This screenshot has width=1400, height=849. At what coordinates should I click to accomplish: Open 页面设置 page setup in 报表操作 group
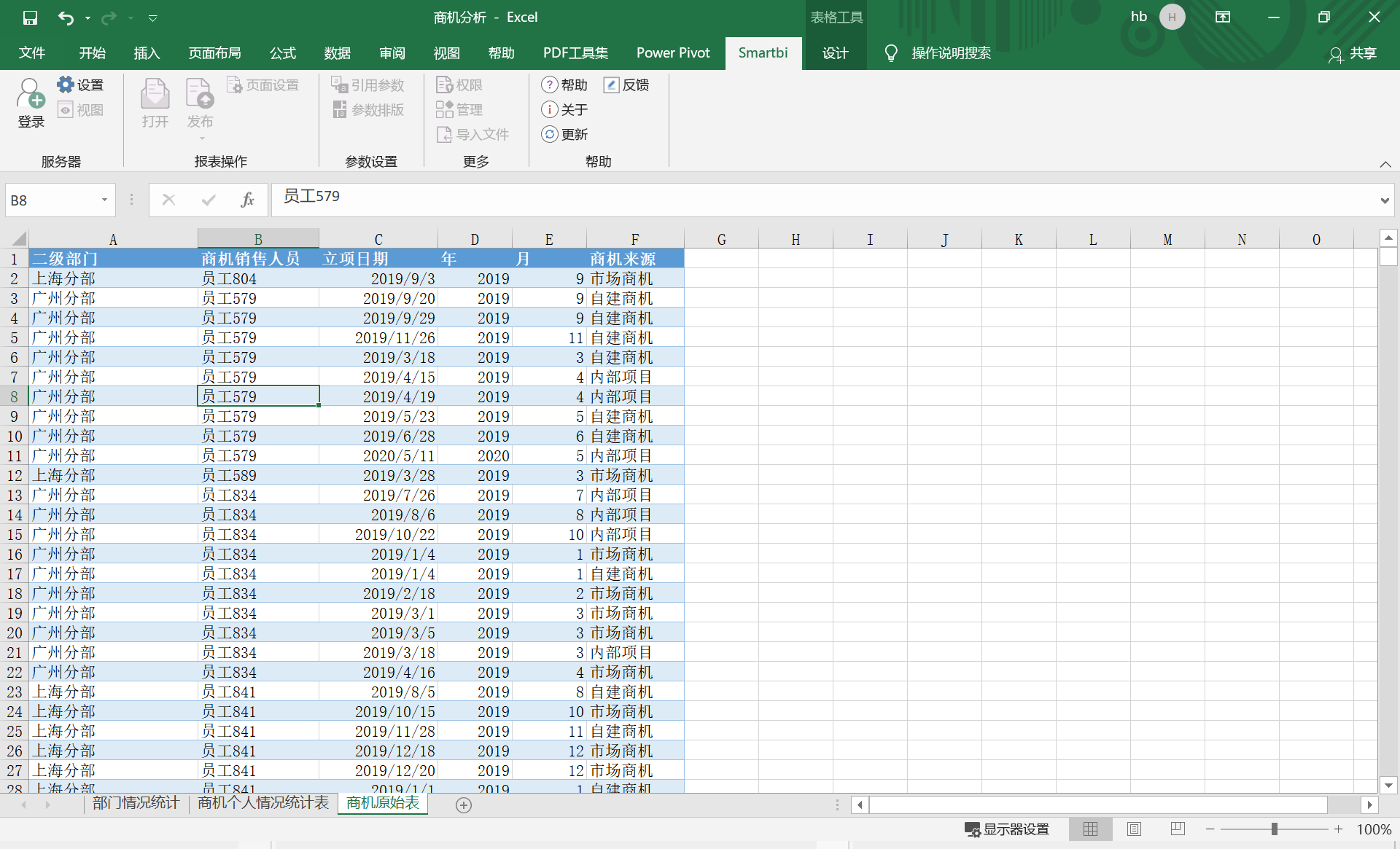click(264, 84)
